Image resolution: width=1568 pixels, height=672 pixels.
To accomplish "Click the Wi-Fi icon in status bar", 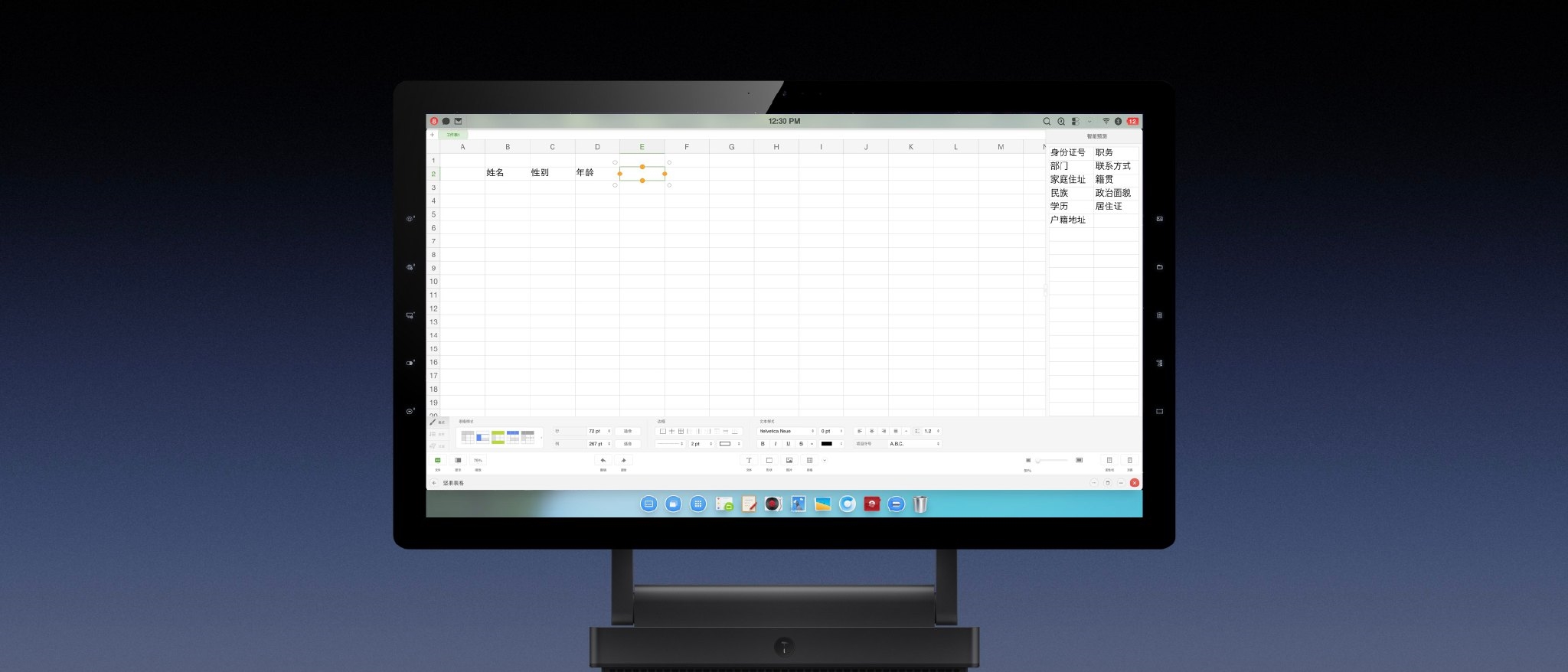I will click(1106, 121).
